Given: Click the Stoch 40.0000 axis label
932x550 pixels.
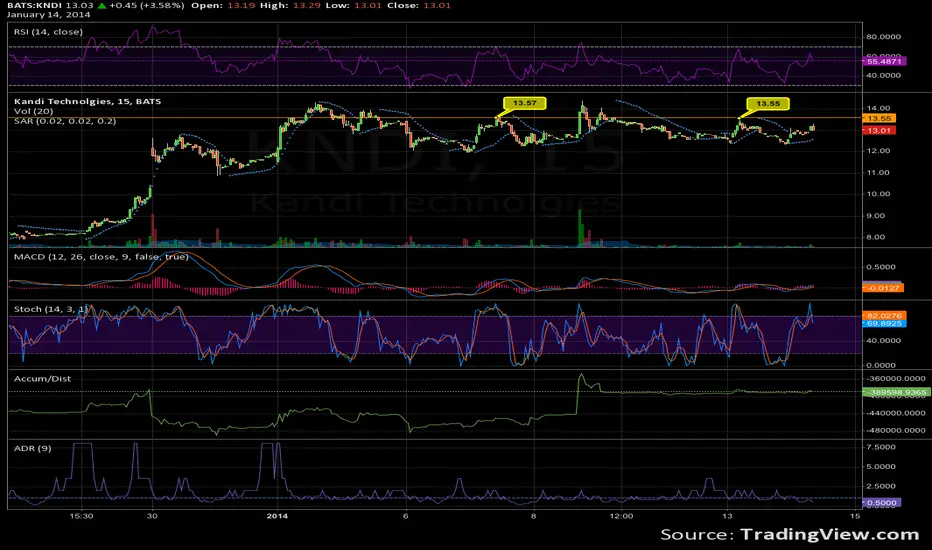Looking at the screenshot, I should click(884, 341).
